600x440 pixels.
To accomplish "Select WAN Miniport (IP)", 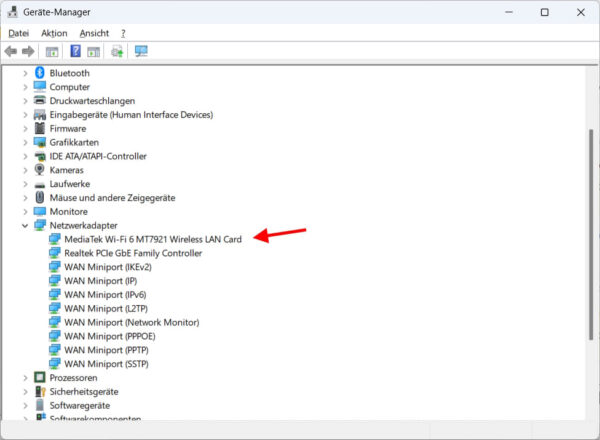I will [x=101, y=280].
